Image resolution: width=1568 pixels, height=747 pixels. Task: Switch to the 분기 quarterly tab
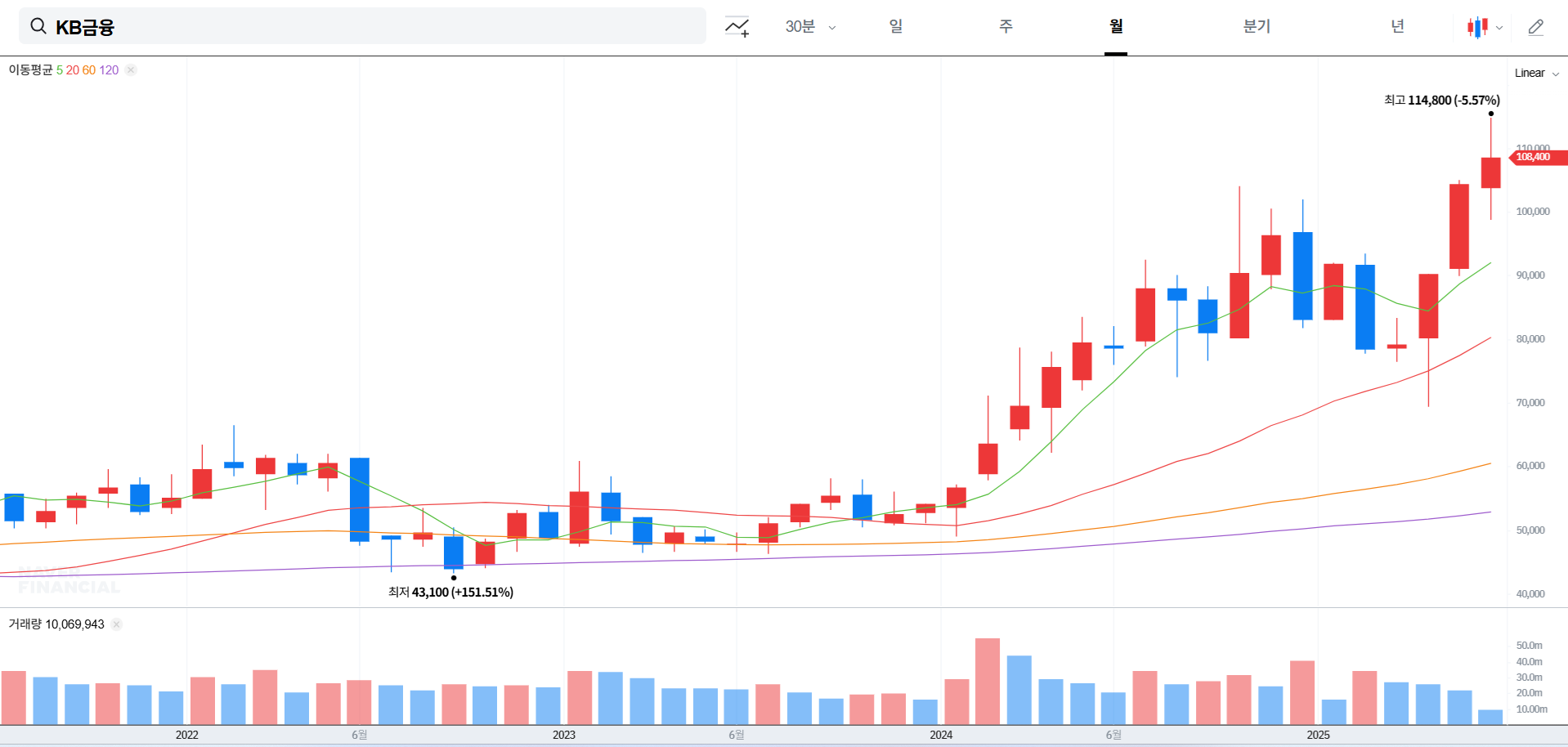1257,26
